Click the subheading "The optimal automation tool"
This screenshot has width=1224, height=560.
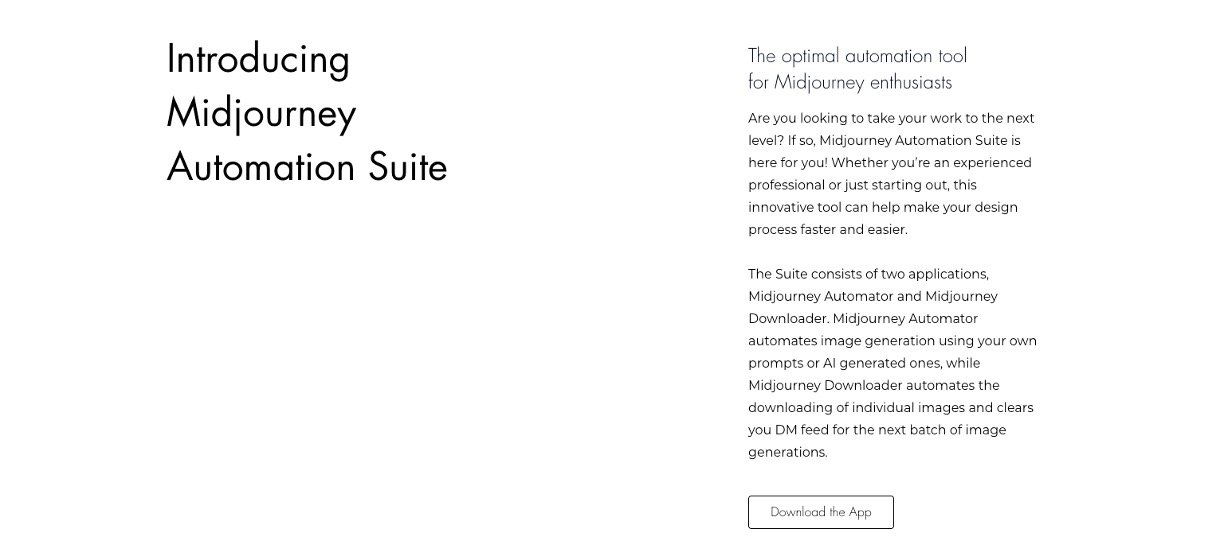tap(857, 56)
